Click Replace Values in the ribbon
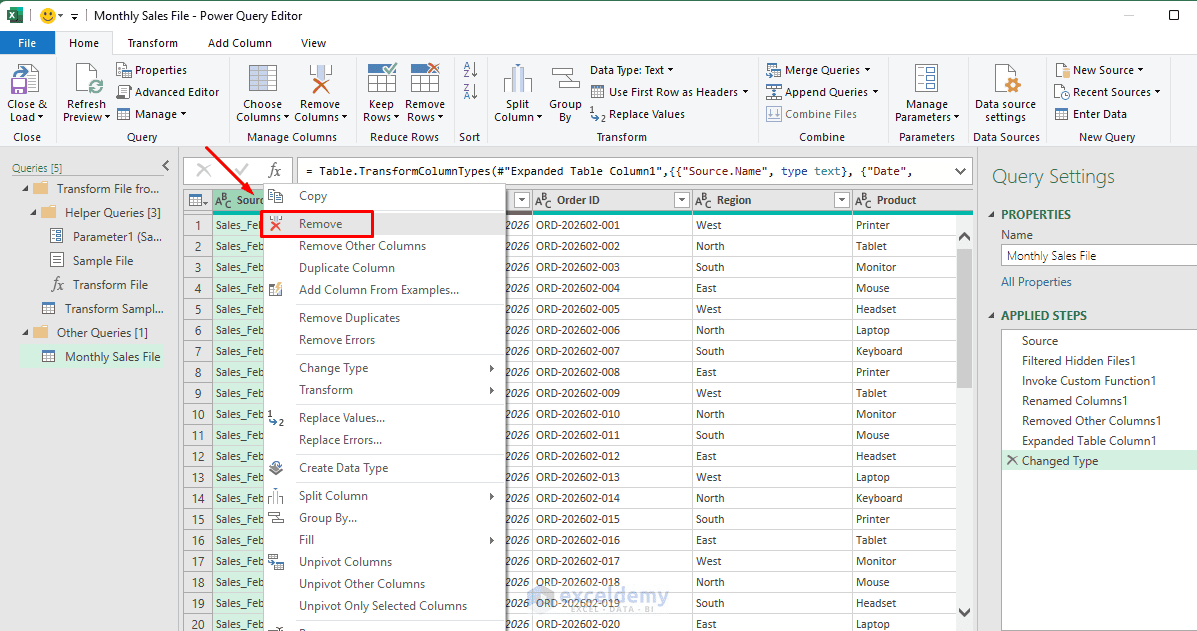Image resolution: width=1197 pixels, height=631 pixels. point(637,114)
